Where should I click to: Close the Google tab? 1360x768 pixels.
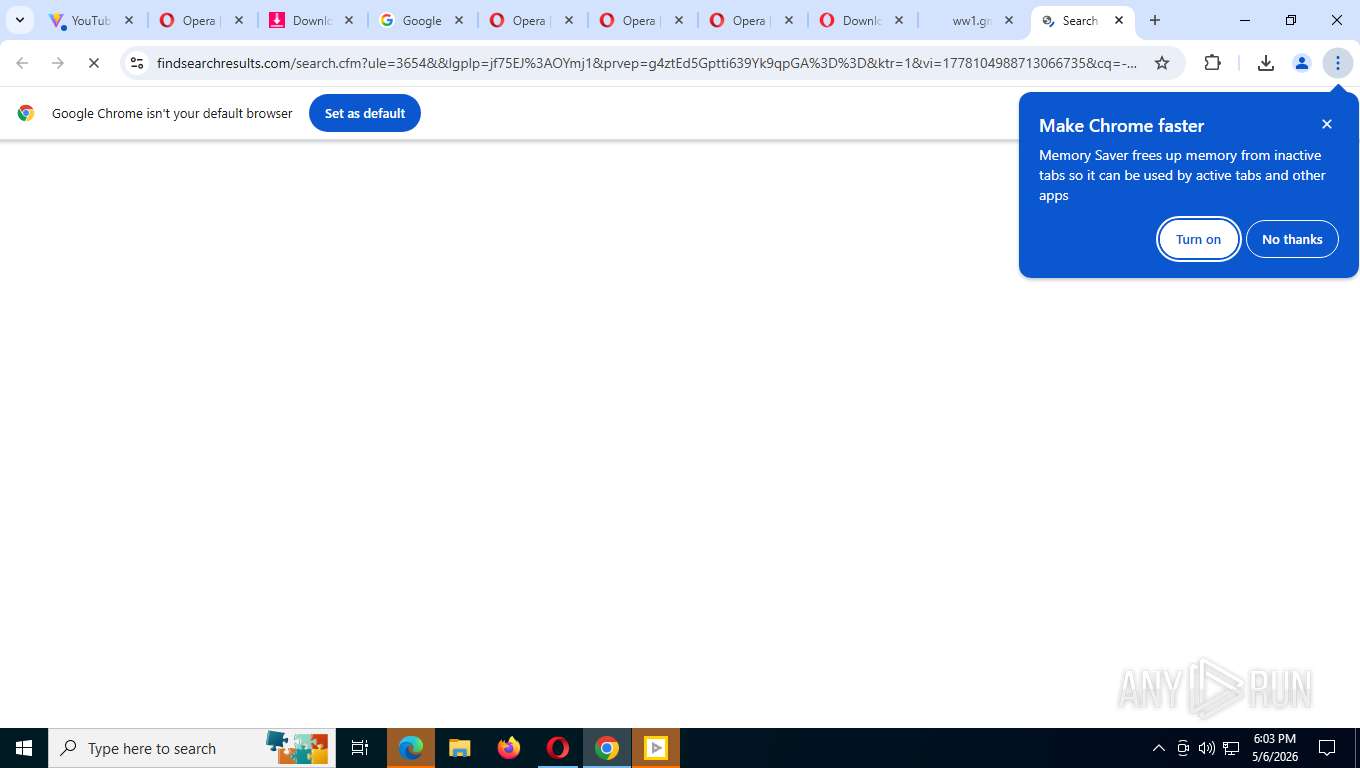click(459, 20)
